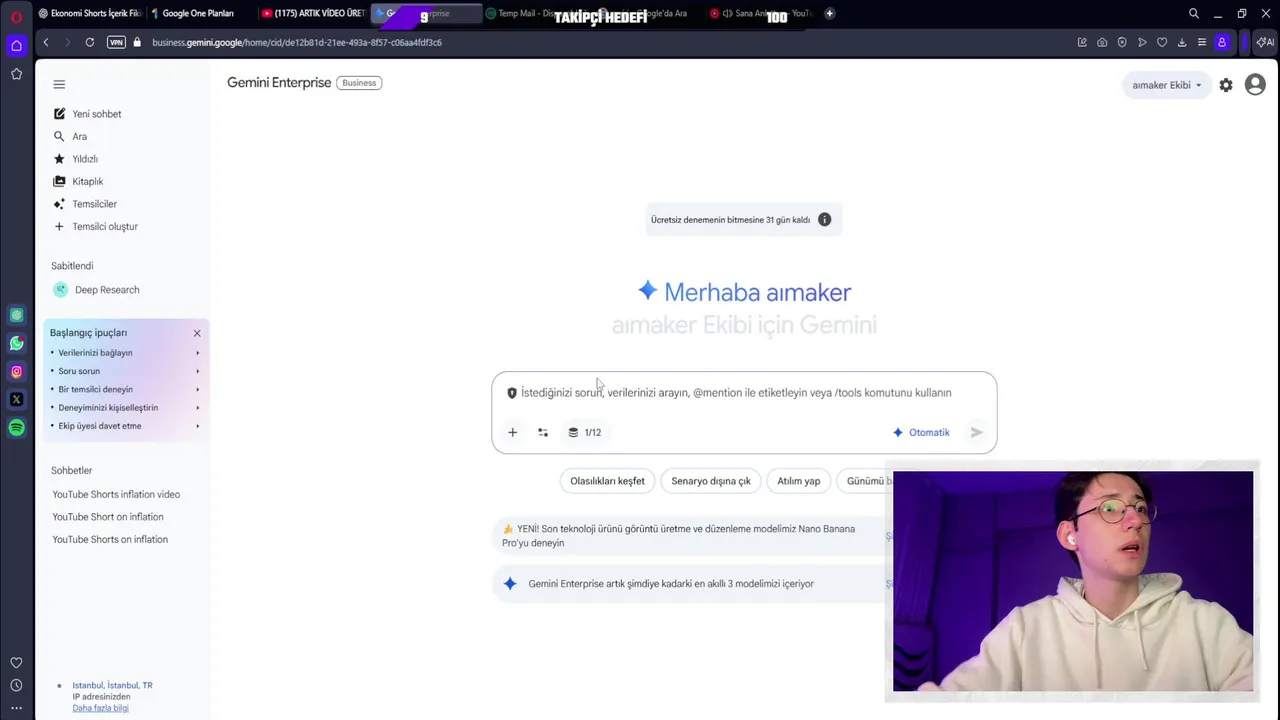Open Opera sidebar bookmarks star

16,74
